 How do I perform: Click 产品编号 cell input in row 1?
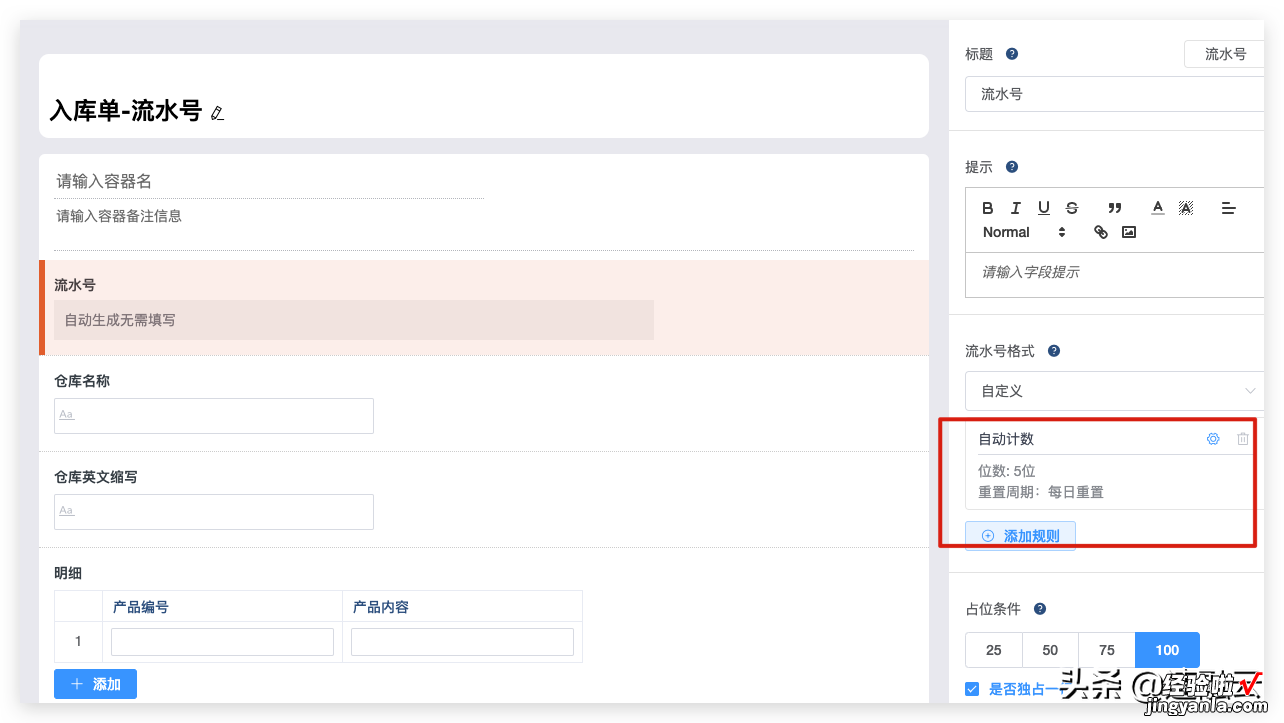(222, 642)
